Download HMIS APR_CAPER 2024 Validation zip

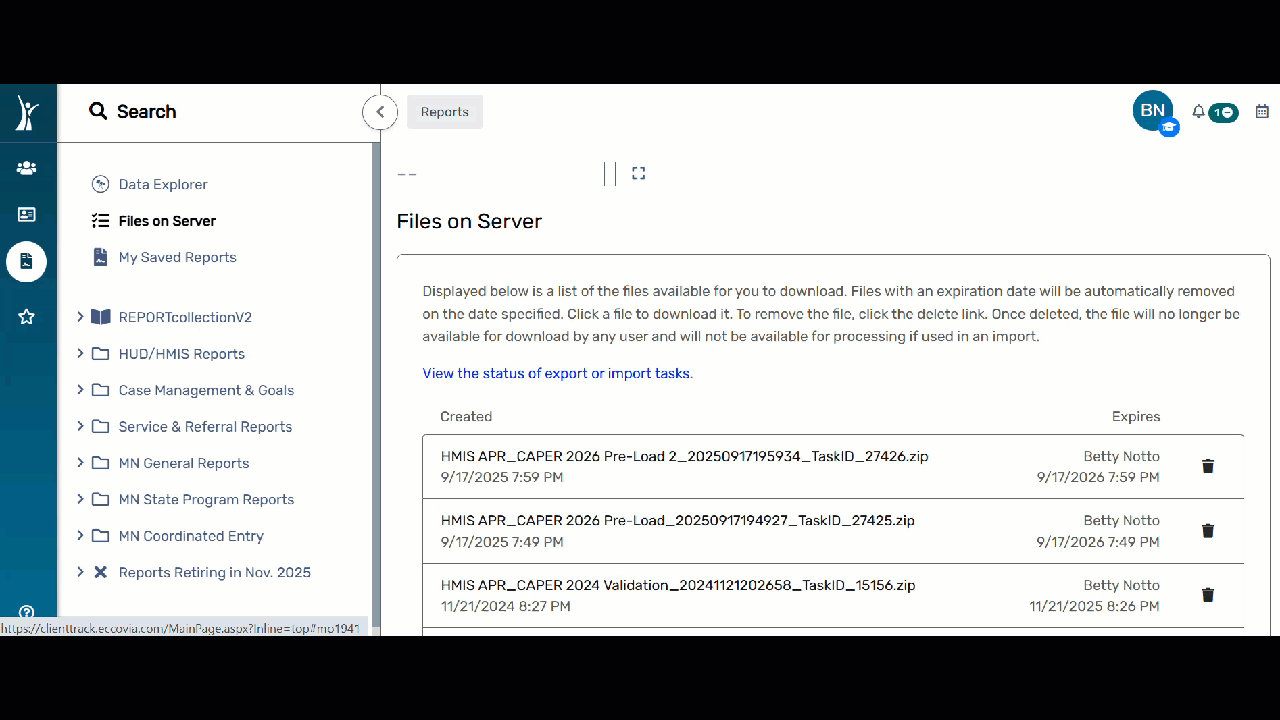click(678, 585)
